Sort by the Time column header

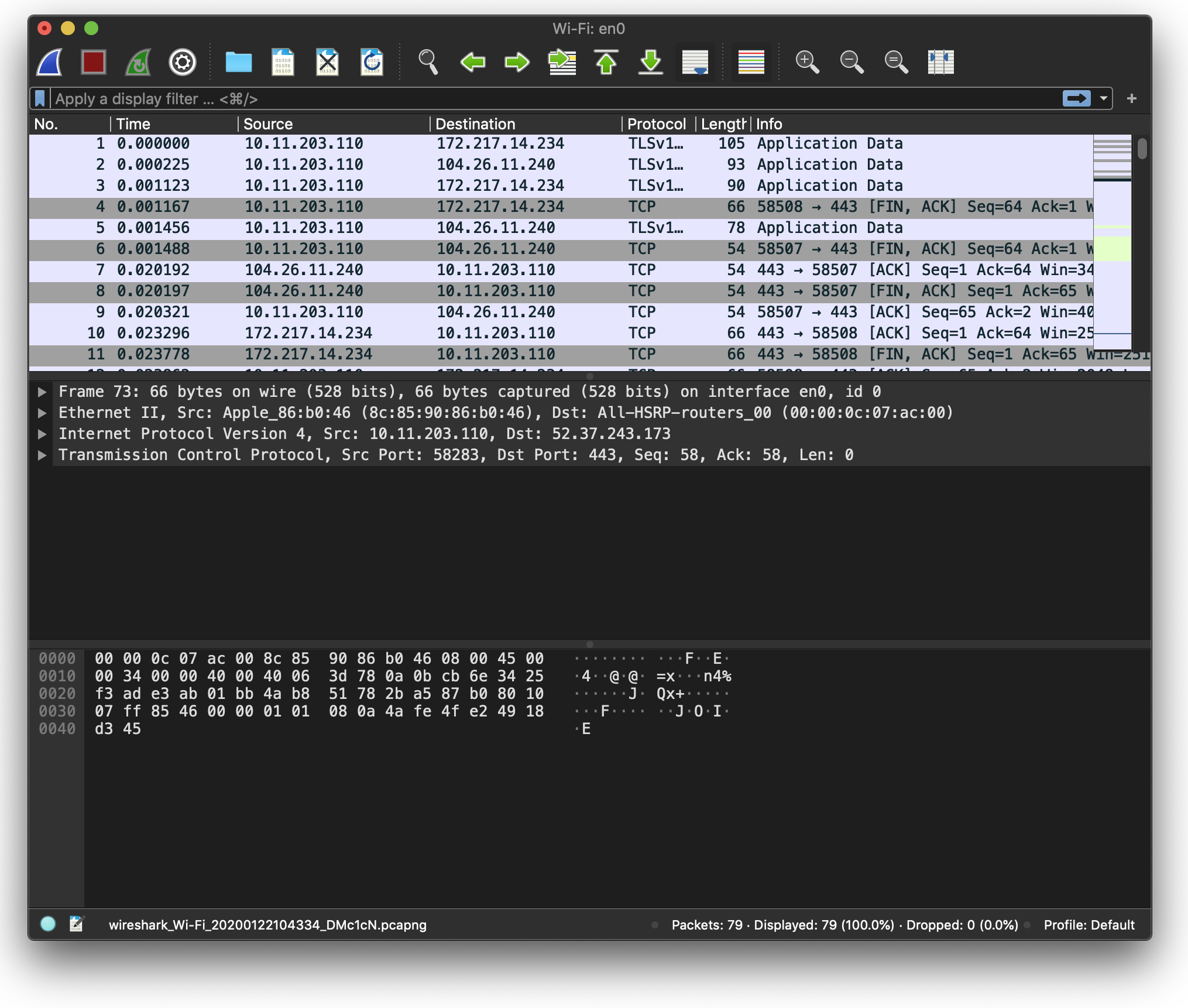point(174,124)
